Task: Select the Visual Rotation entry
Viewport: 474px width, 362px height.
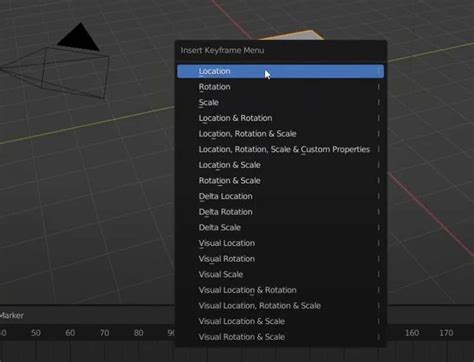Action: pos(280,259)
